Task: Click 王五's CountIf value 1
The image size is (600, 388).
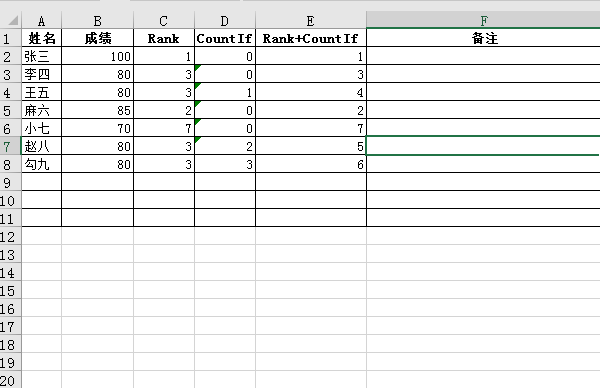Action: tap(225, 92)
